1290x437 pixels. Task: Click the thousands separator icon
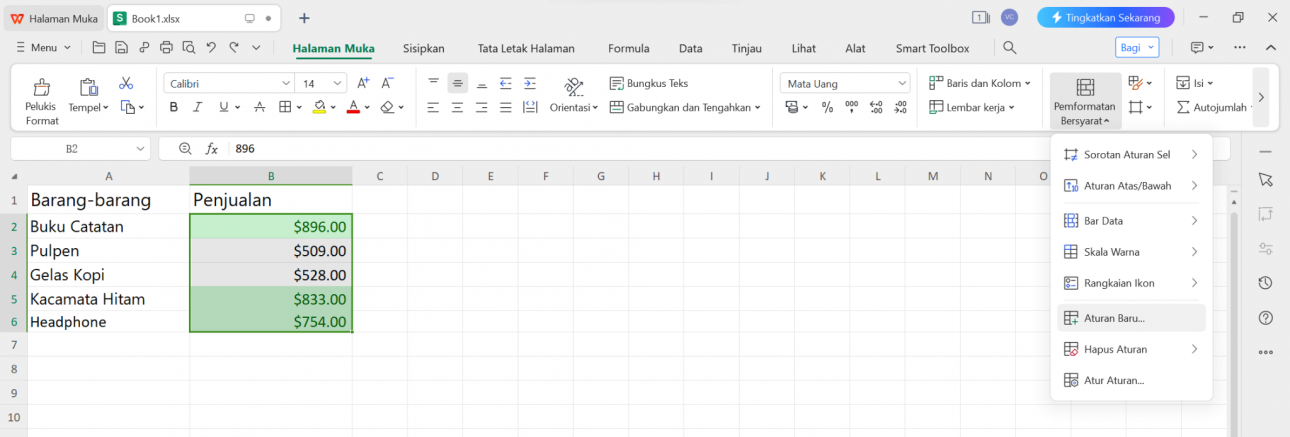point(851,107)
